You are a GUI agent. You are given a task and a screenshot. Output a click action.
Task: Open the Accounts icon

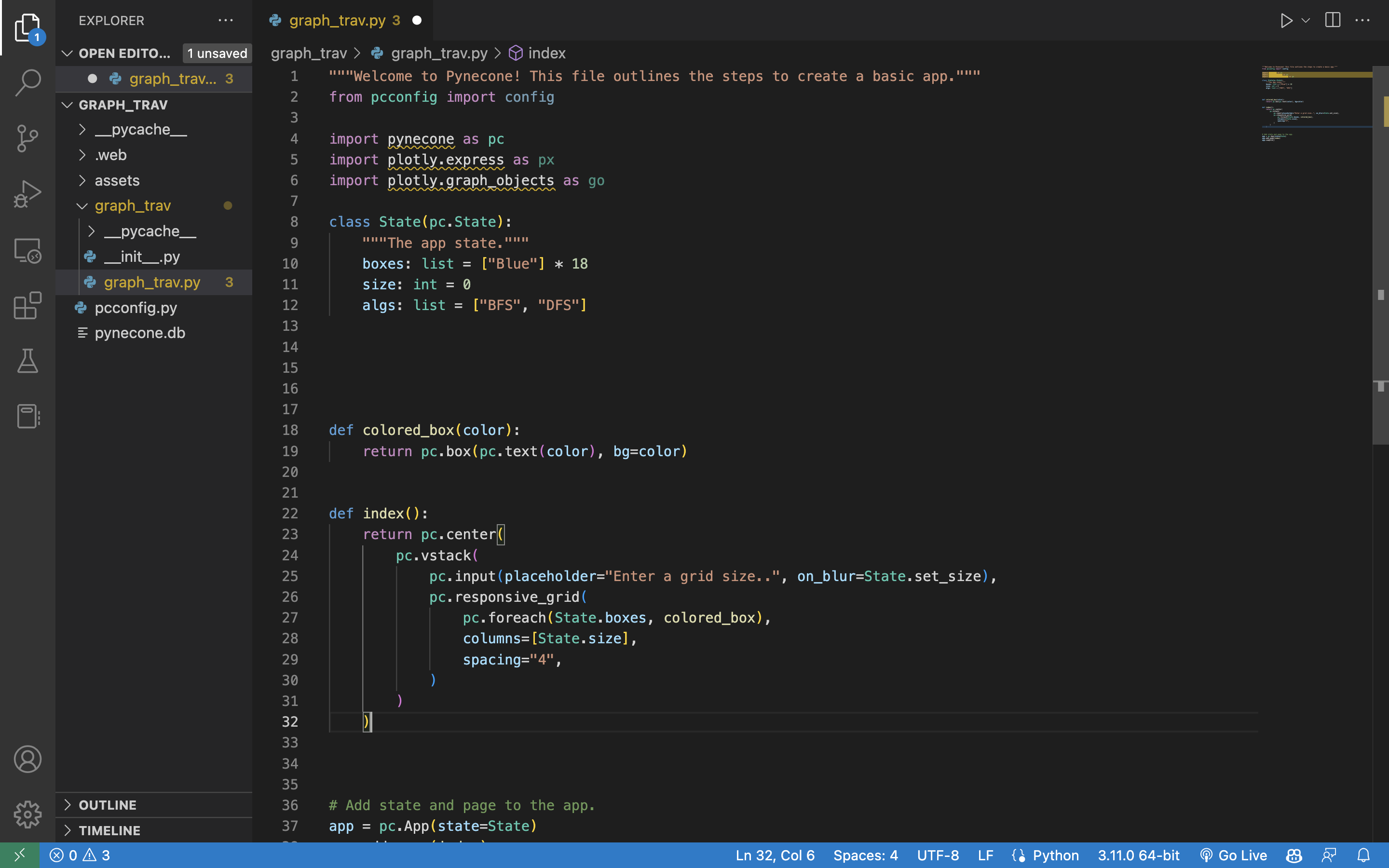27,759
